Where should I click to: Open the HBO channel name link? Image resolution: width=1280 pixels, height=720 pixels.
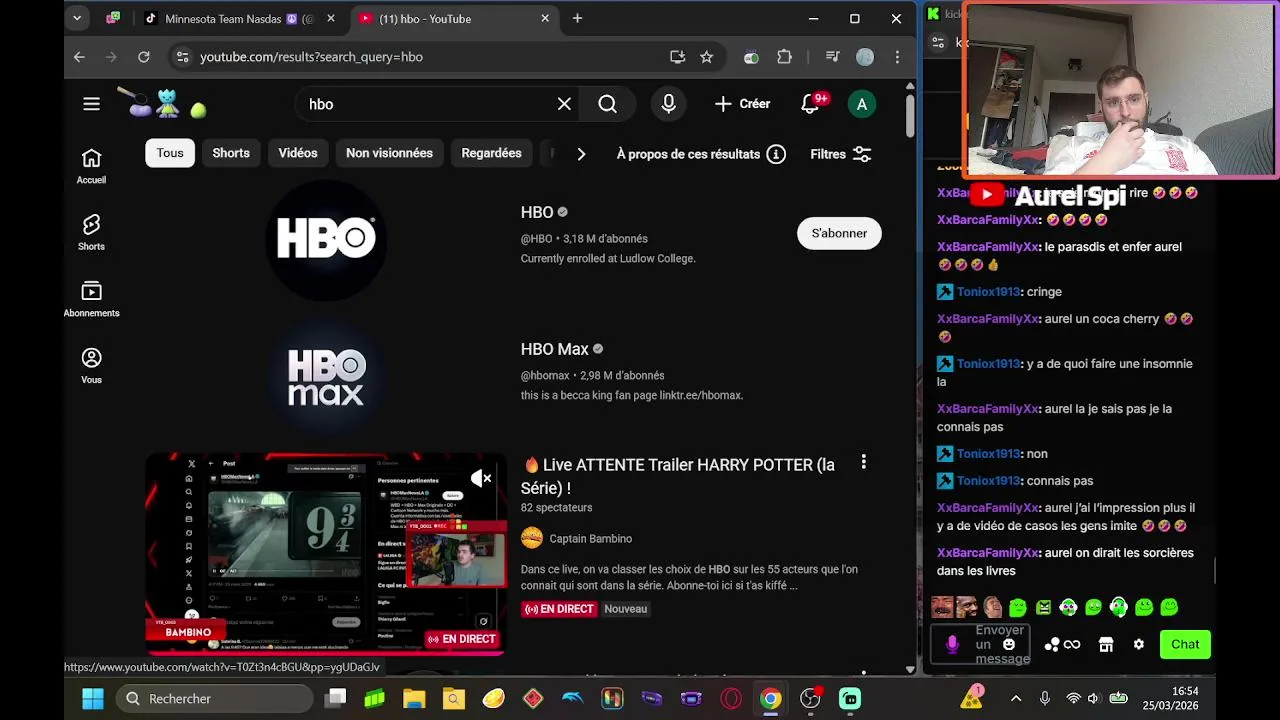(x=537, y=212)
